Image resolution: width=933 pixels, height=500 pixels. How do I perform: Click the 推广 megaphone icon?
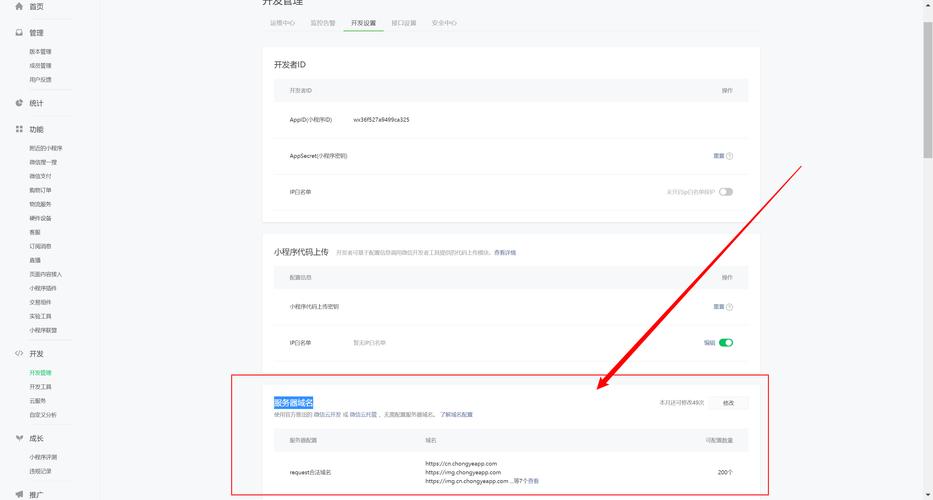[x=19, y=494]
